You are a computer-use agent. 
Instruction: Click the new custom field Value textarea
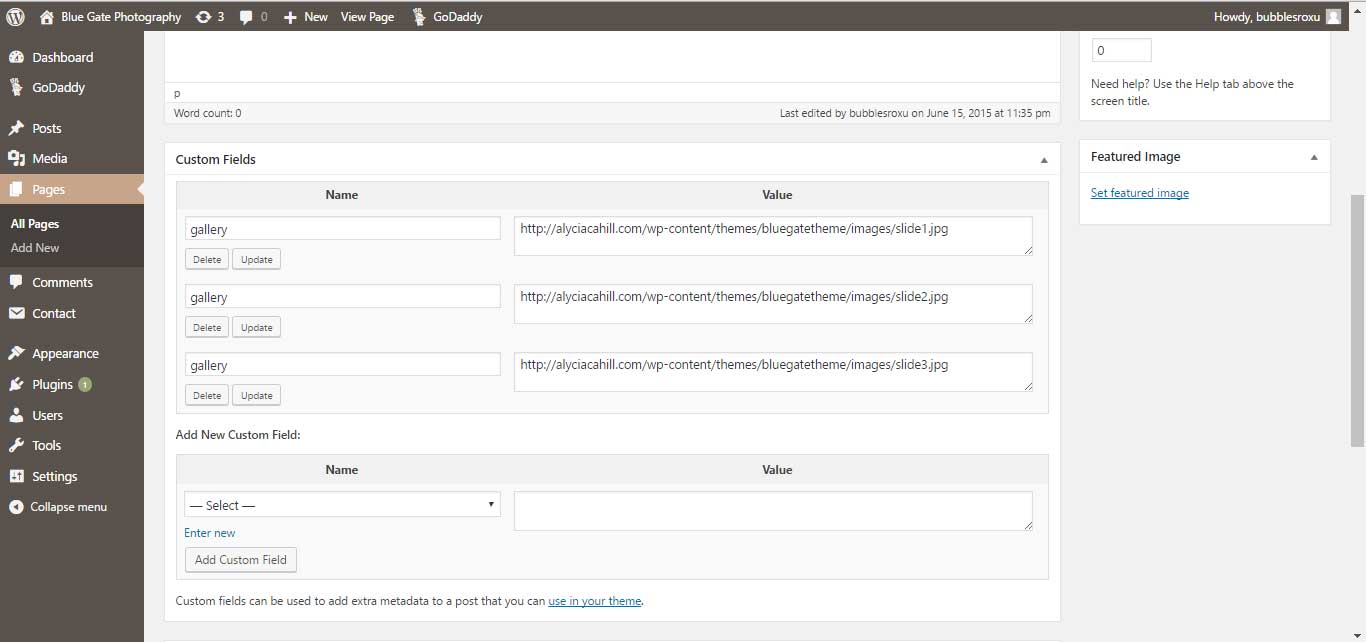(x=772, y=510)
